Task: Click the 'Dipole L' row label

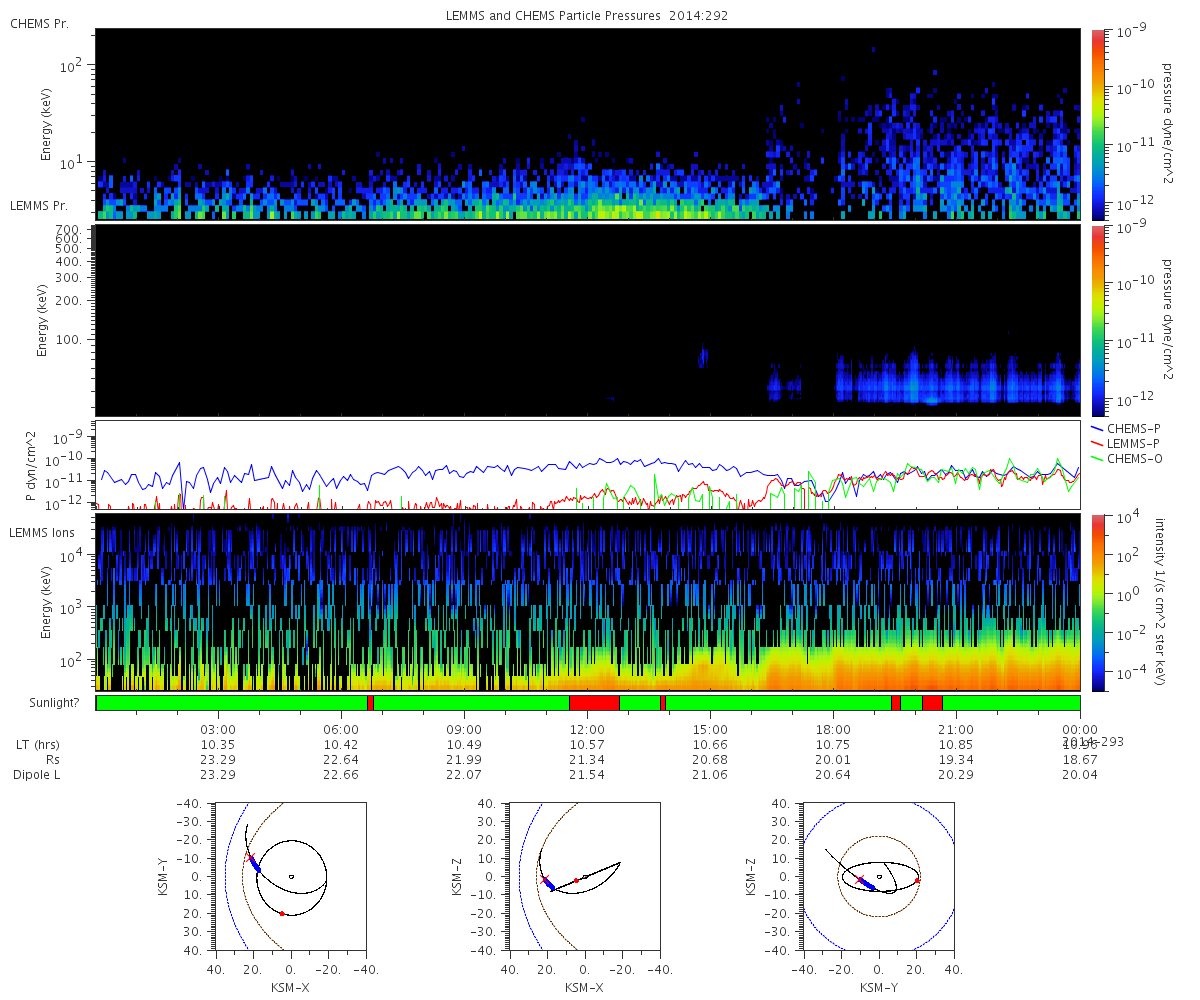Action: (x=37, y=775)
